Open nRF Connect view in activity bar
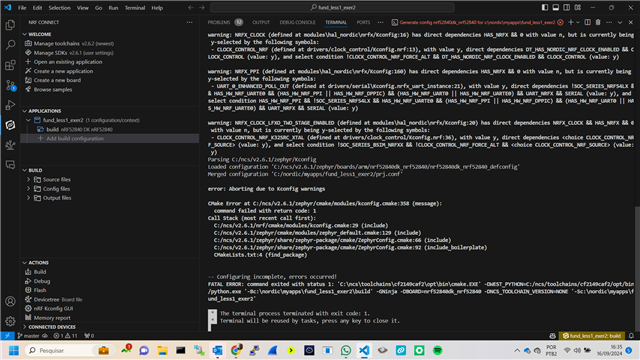Screen dimensions: 640x360 [10, 125]
